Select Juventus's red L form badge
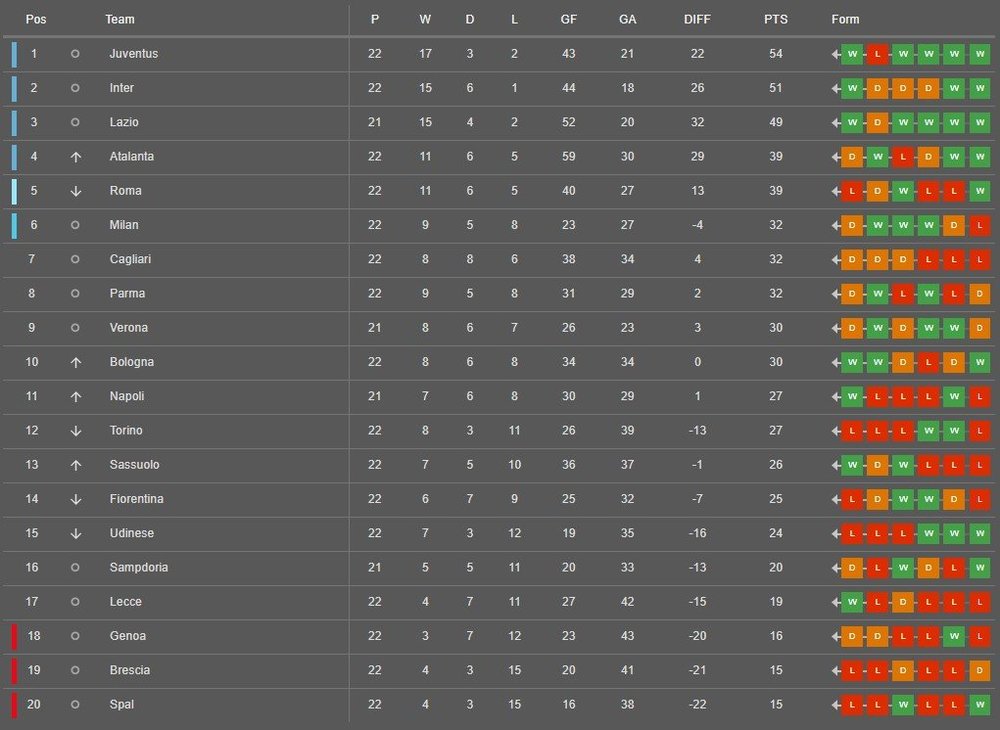The width and height of the screenshot is (1000, 730). 878,54
